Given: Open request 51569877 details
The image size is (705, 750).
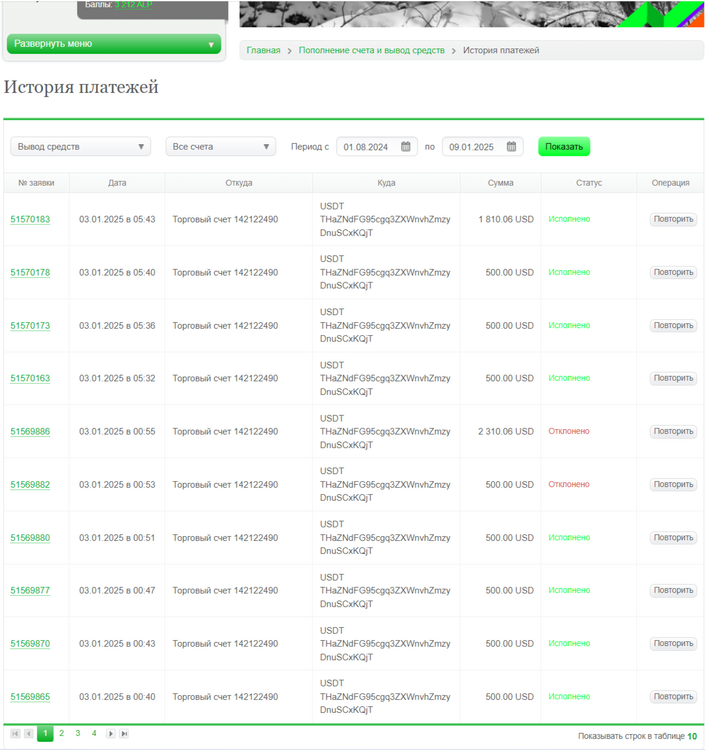Looking at the screenshot, I should click(30, 591).
